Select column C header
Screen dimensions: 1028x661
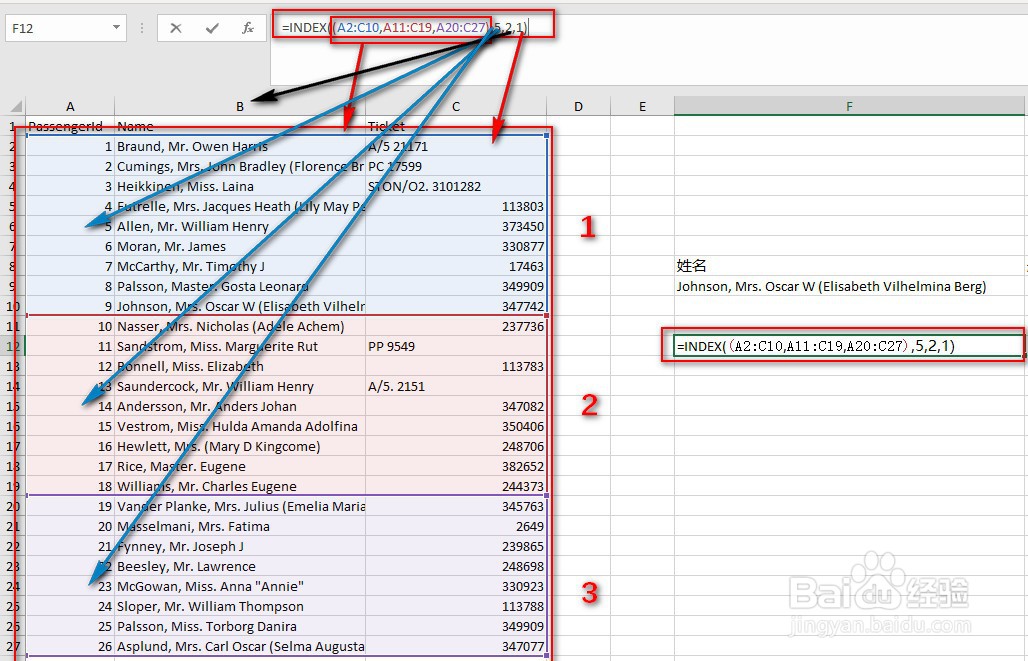click(456, 106)
